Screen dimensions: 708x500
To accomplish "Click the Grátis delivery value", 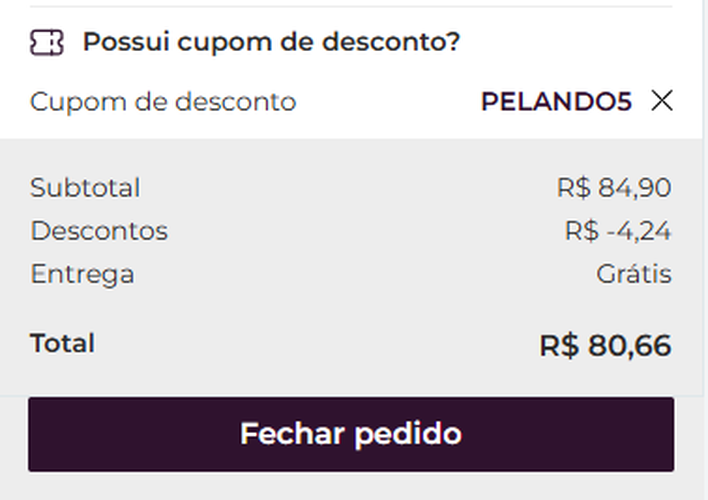I will click(x=634, y=274).
